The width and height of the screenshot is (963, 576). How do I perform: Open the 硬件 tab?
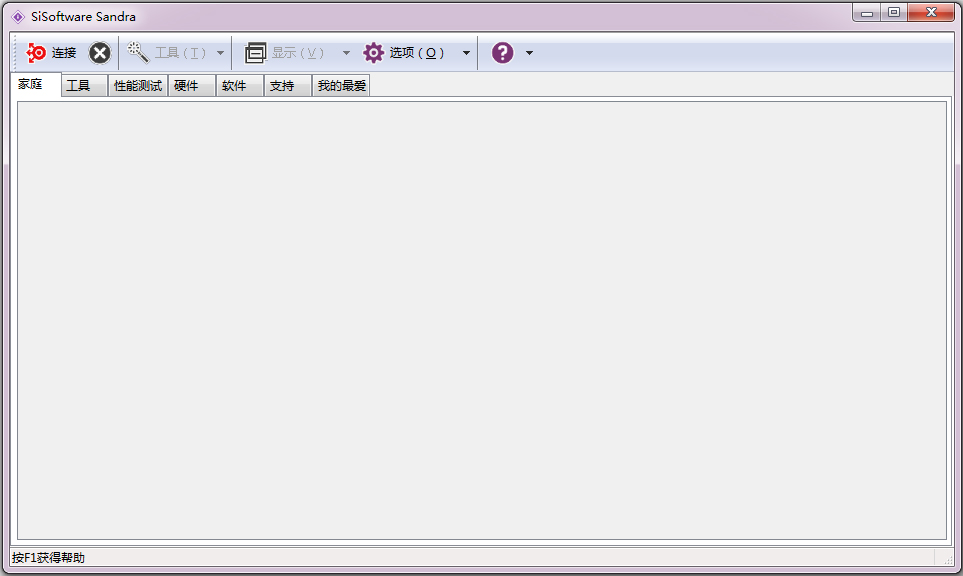(x=192, y=85)
